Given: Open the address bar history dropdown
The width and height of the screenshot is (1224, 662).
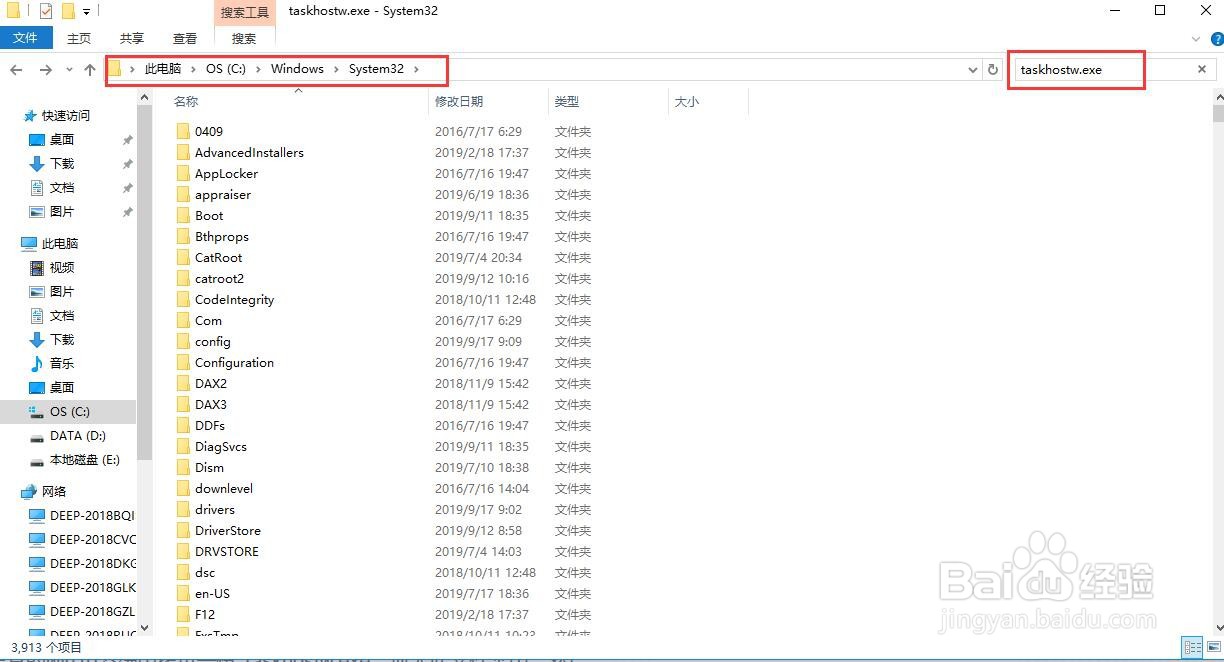Looking at the screenshot, I should pyautogui.click(x=972, y=70).
